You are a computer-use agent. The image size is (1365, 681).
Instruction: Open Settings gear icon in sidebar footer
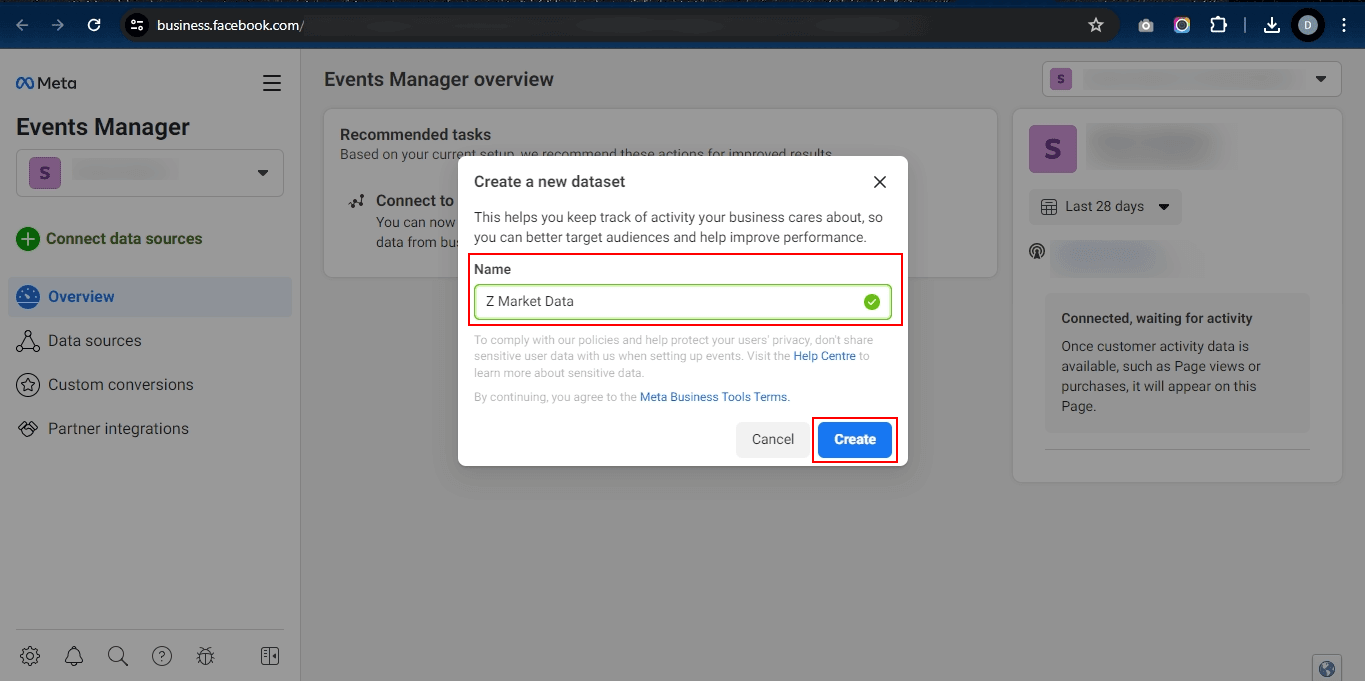30,656
